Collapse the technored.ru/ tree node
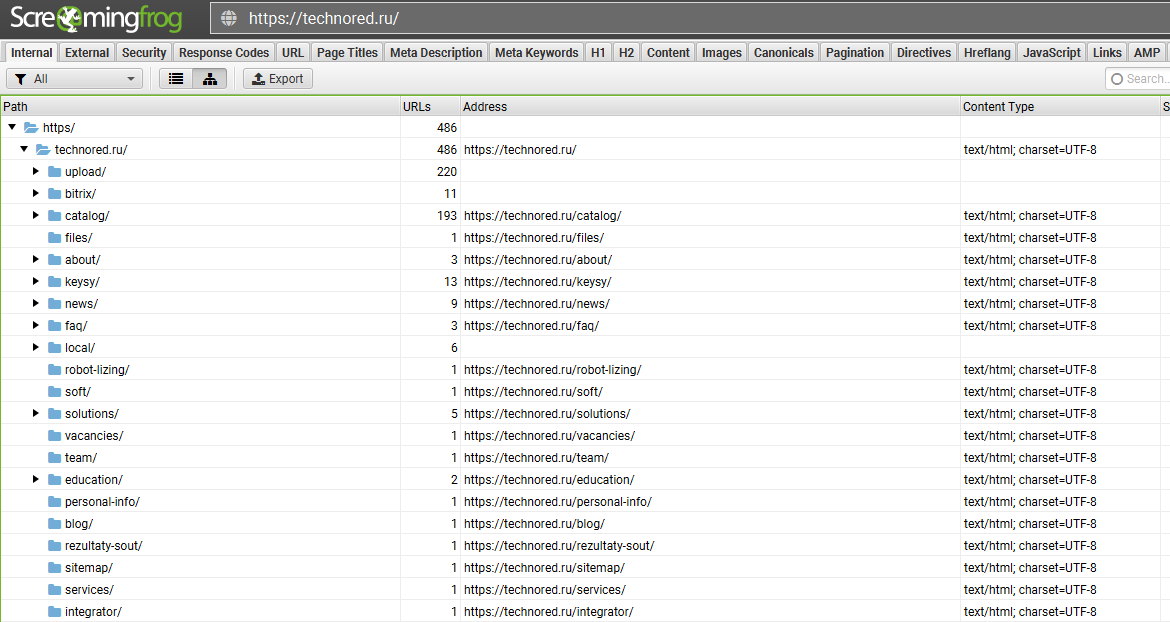The width and height of the screenshot is (1170, 622). [x=24, y=150]
